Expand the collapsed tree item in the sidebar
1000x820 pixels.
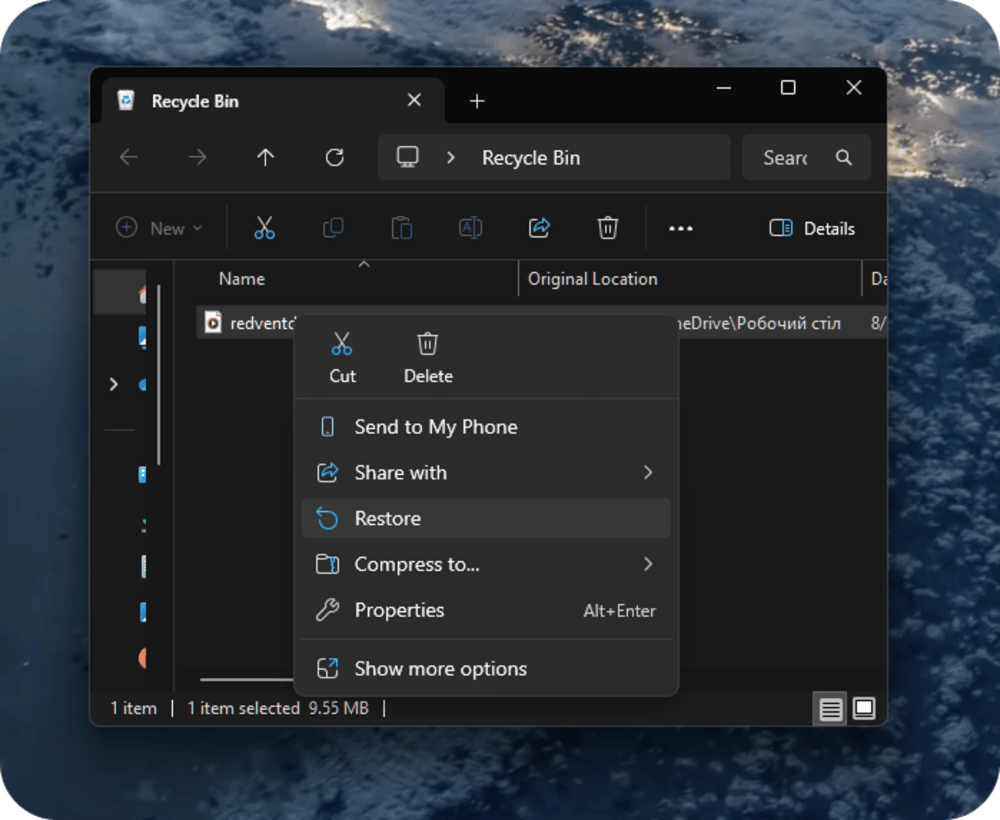pyautogui.click(x=113, y=384)
